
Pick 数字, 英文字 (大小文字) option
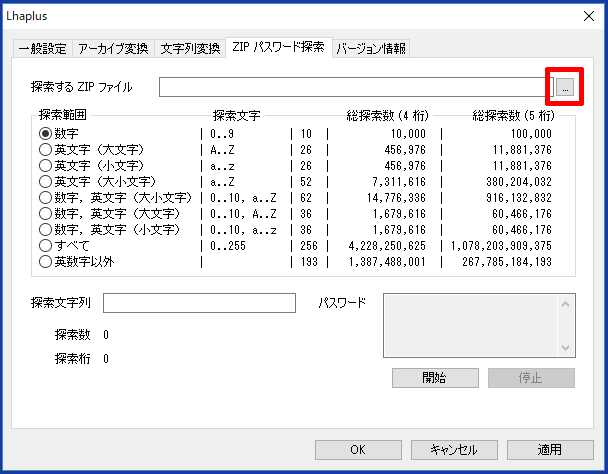(116, 198)
